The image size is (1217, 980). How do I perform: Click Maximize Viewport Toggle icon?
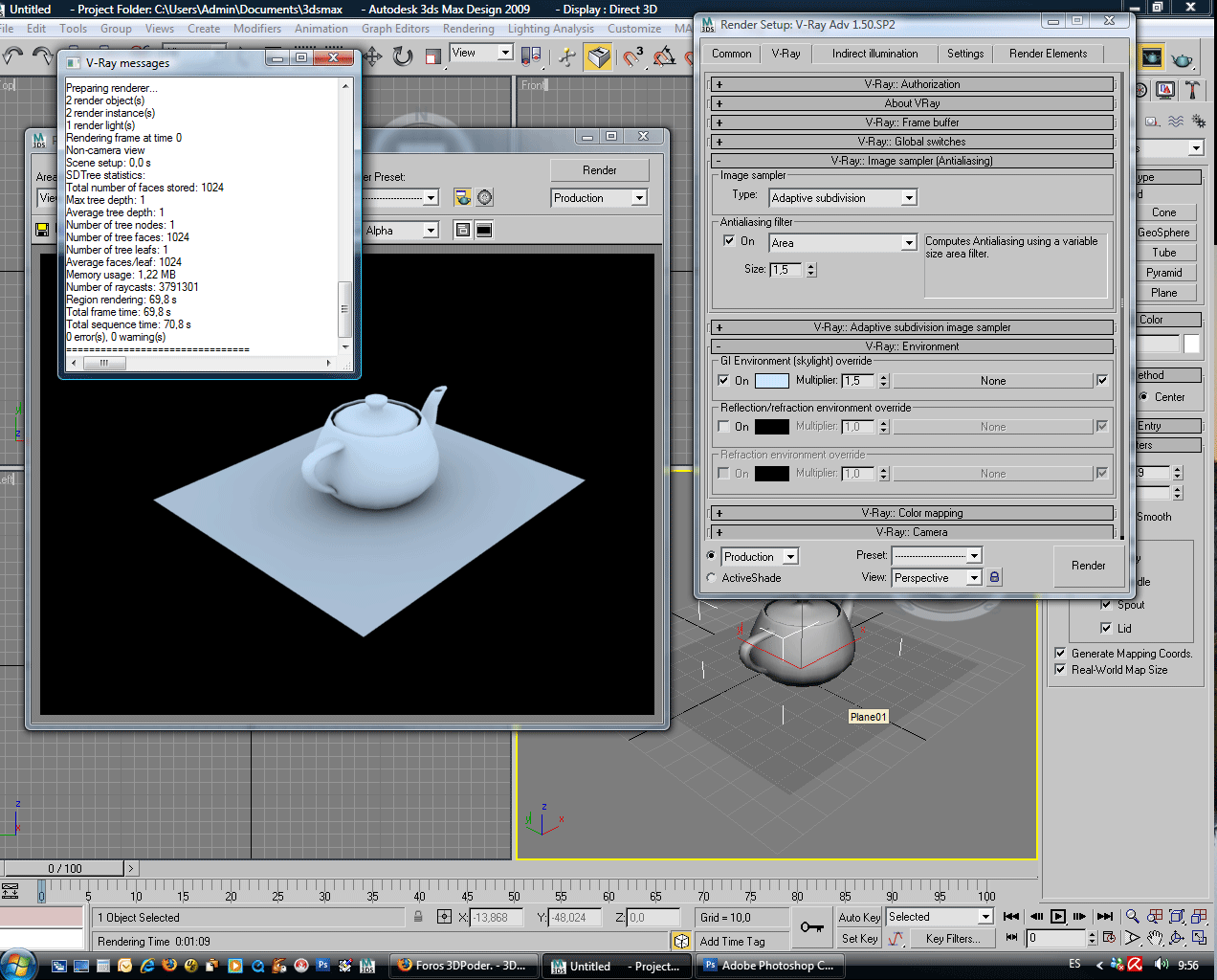point(1199,938)
